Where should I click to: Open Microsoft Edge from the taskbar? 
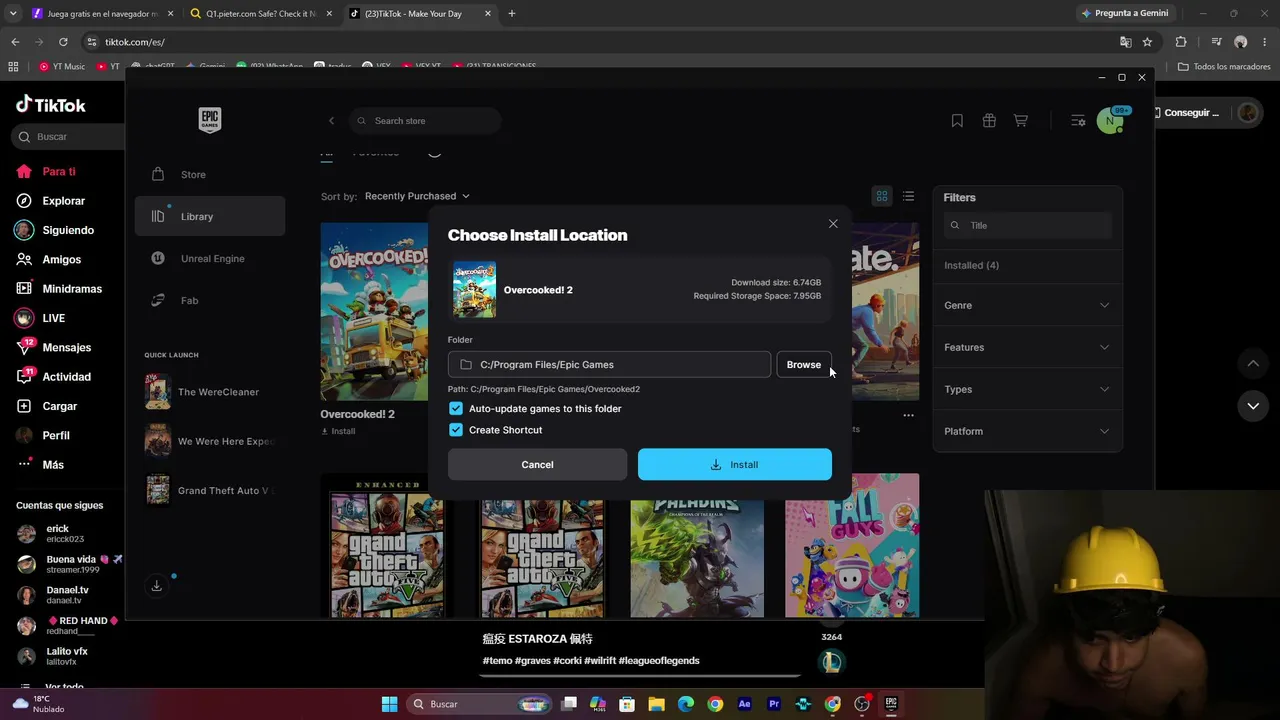pyautogui.click(x=686, y=704)
